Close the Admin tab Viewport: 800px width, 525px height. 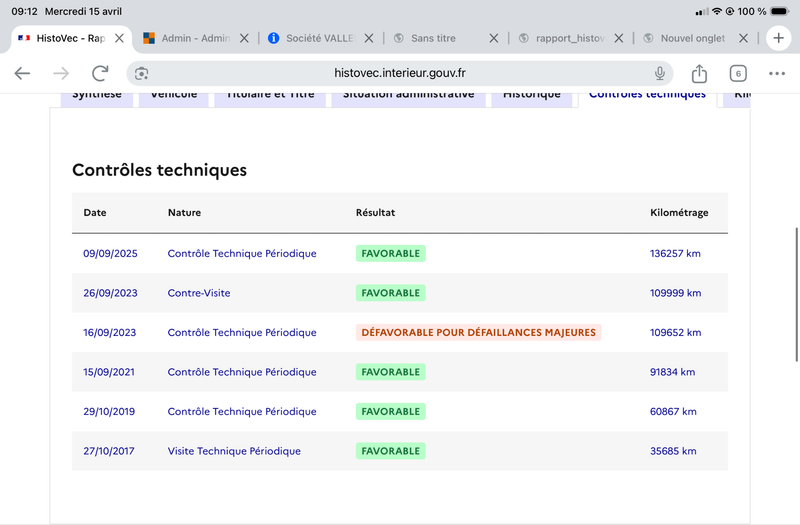click(x=244, y=38)
